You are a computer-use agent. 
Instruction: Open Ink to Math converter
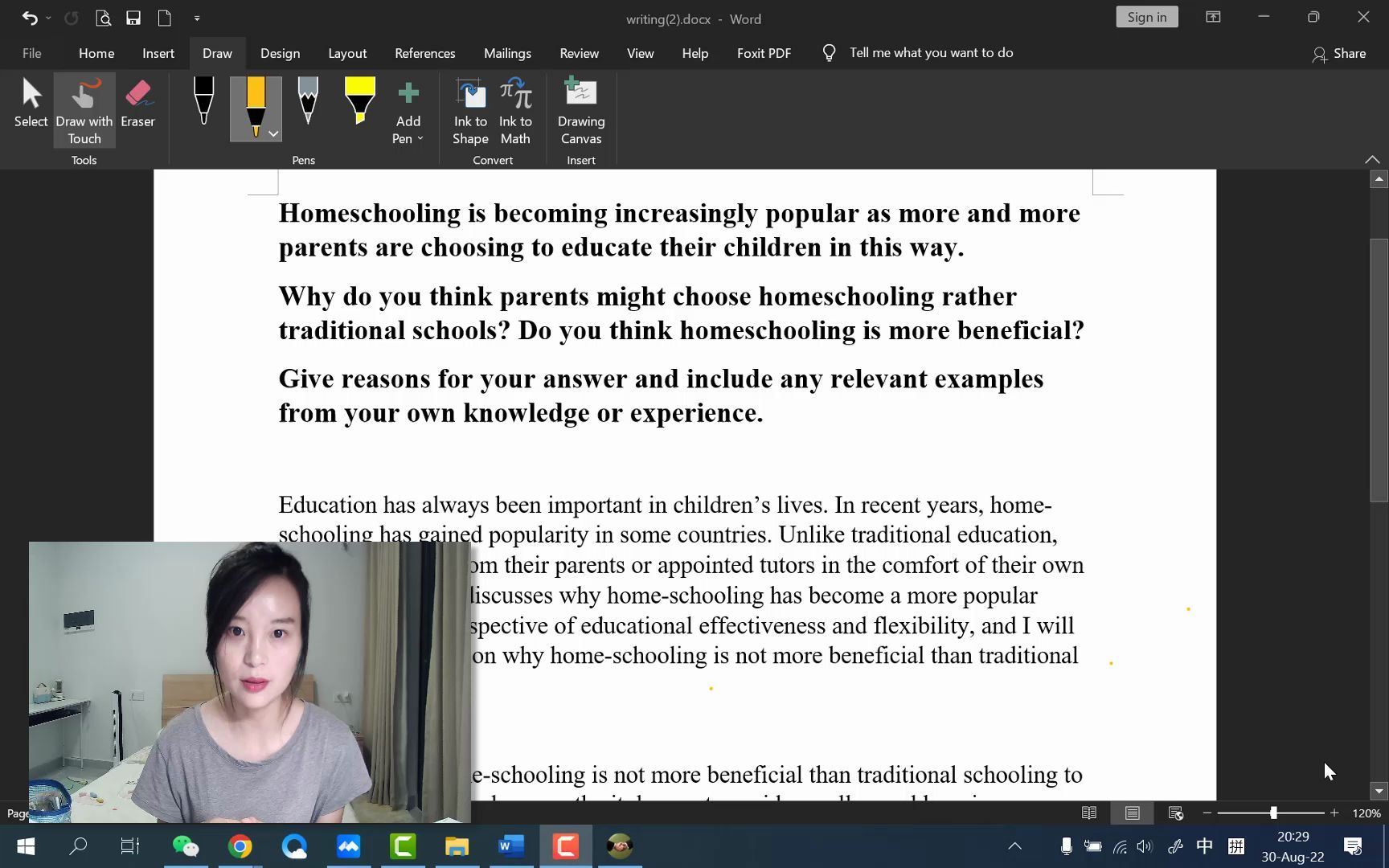click(x=515, y=110)
